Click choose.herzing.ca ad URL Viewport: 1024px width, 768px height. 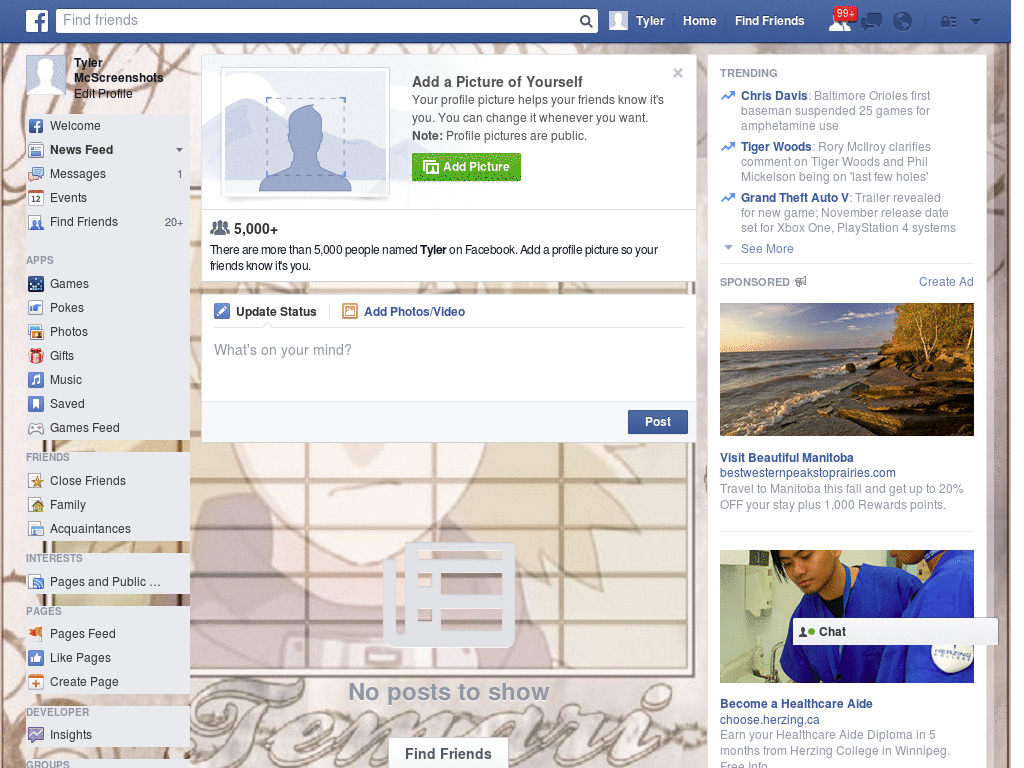[769, 720]
